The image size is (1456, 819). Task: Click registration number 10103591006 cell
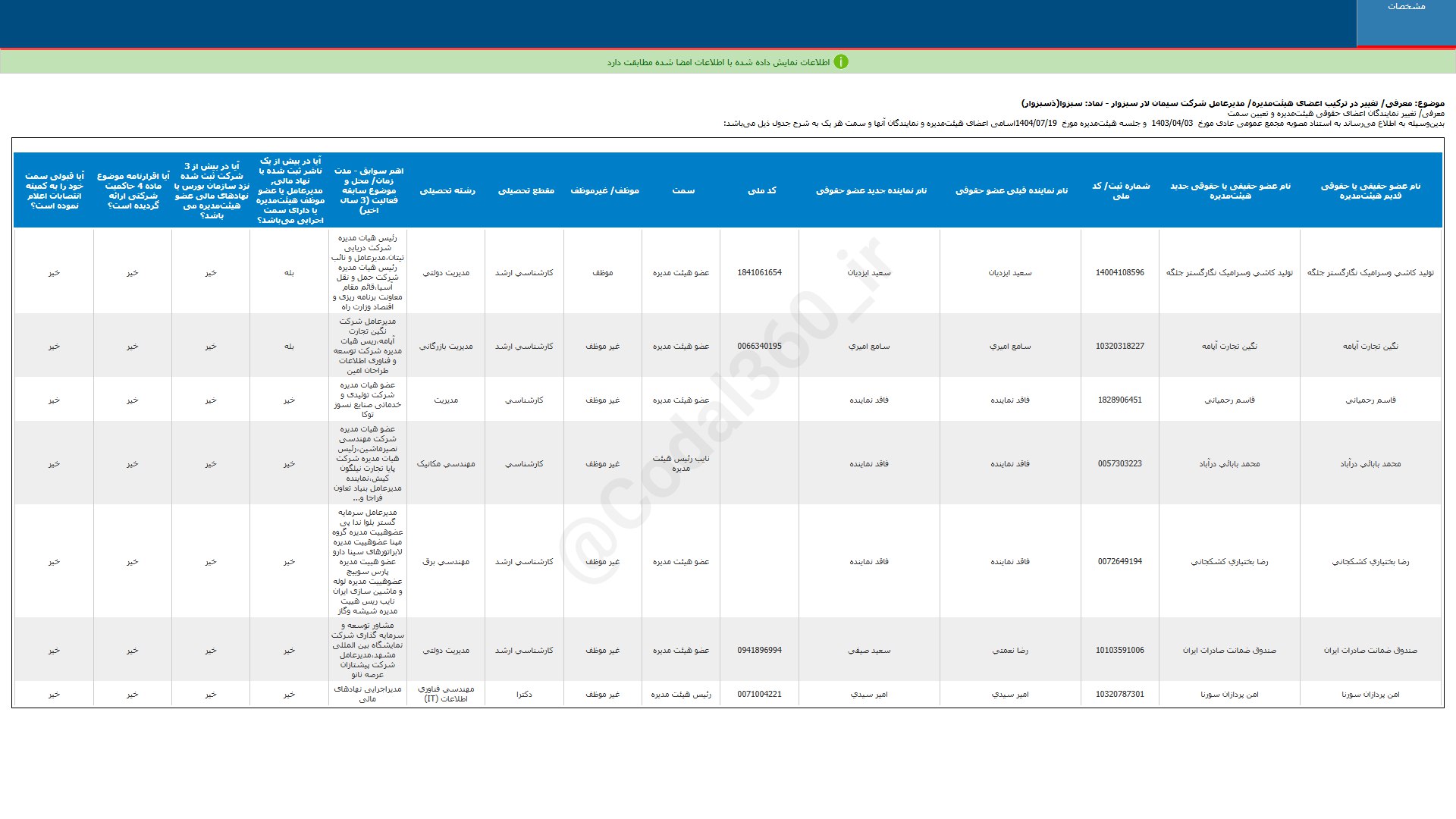point(1119,650)
